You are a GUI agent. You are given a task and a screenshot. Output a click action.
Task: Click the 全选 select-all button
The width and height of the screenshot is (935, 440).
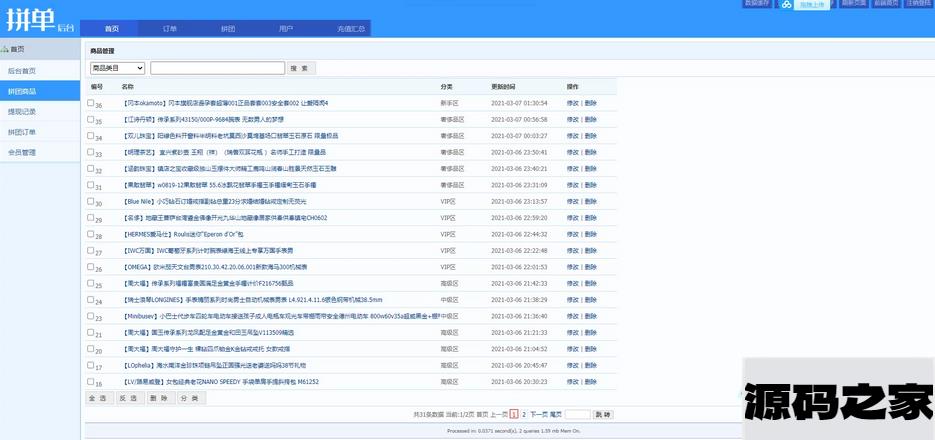pos(98,398)
